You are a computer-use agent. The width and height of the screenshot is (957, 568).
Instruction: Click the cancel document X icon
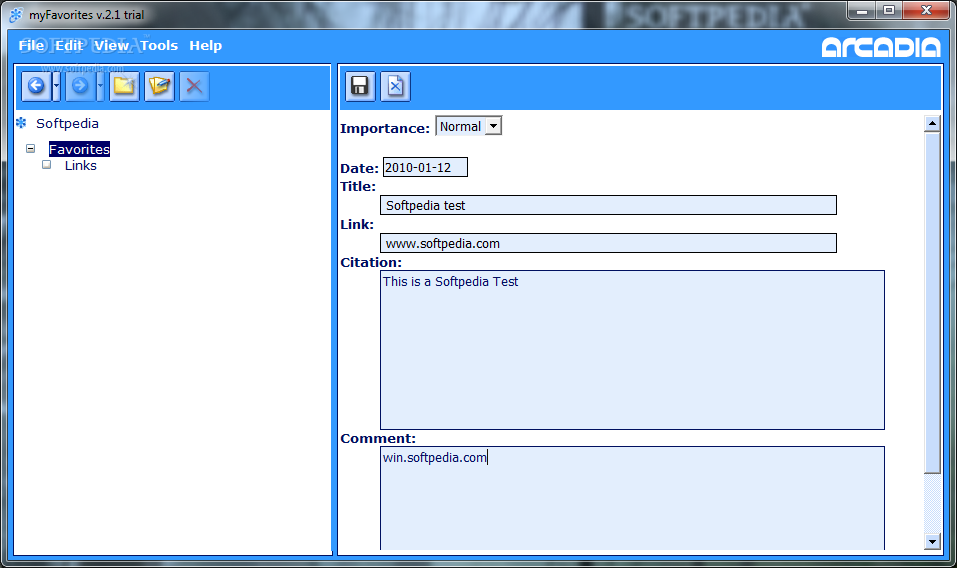(395, 86)
